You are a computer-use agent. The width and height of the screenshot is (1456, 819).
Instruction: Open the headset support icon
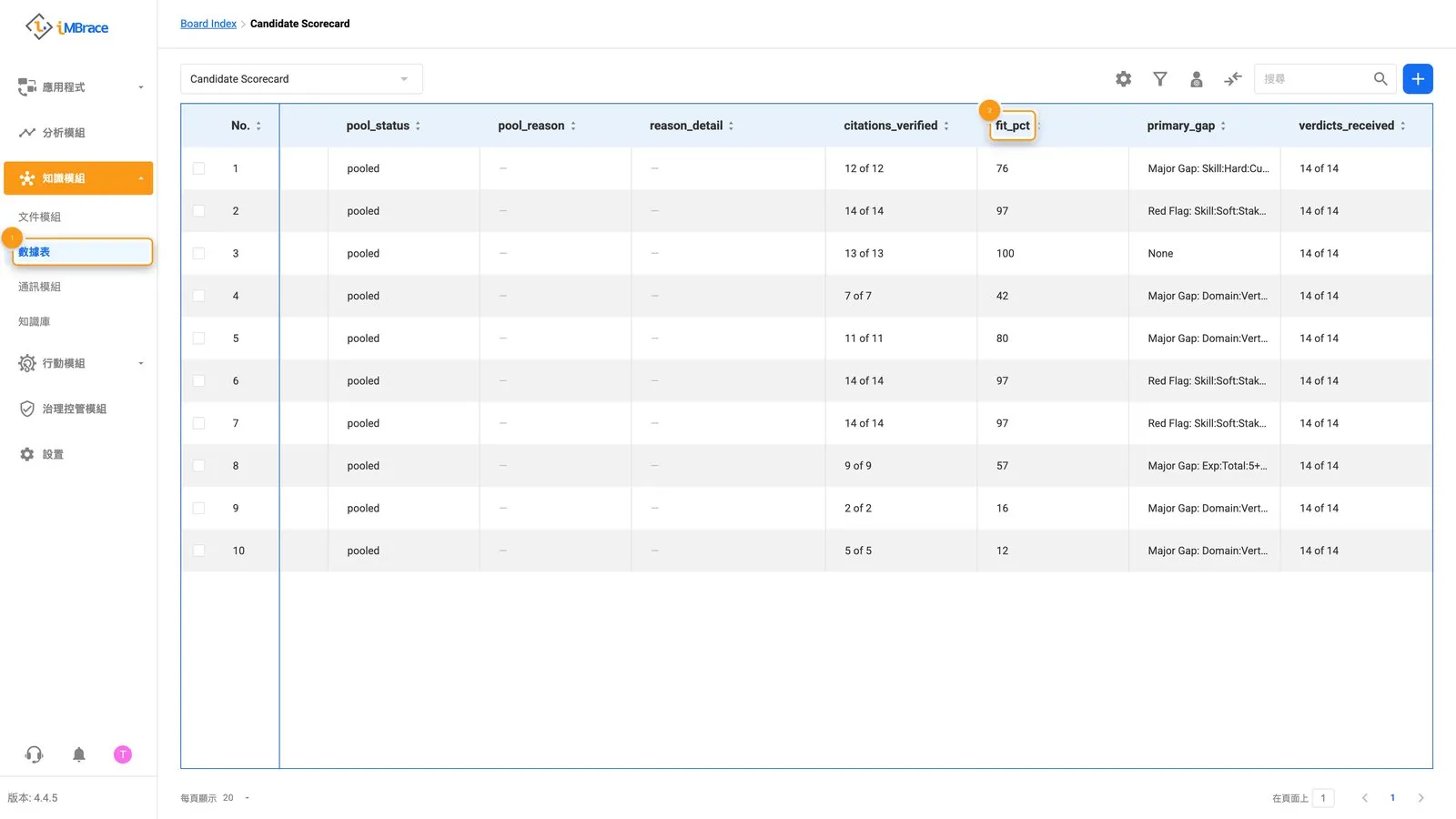click(35, 754)
